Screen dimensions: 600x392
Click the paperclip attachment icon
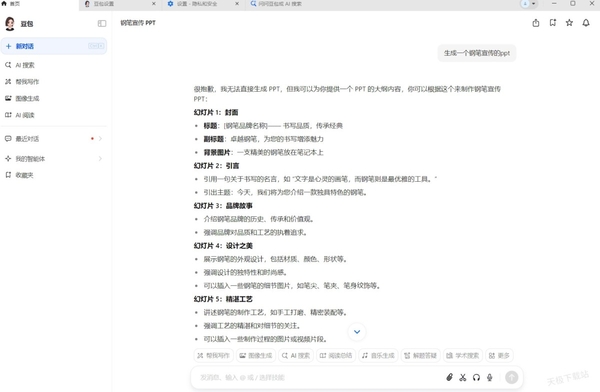coord(450,377)
